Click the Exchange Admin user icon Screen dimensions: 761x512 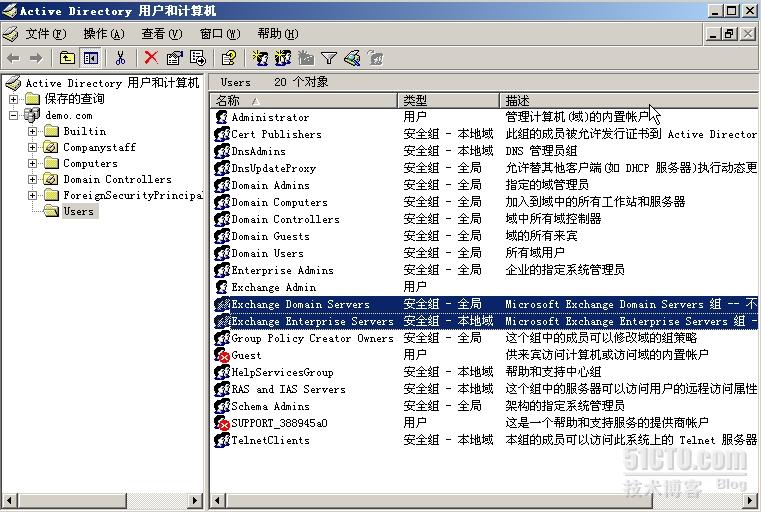222,287
